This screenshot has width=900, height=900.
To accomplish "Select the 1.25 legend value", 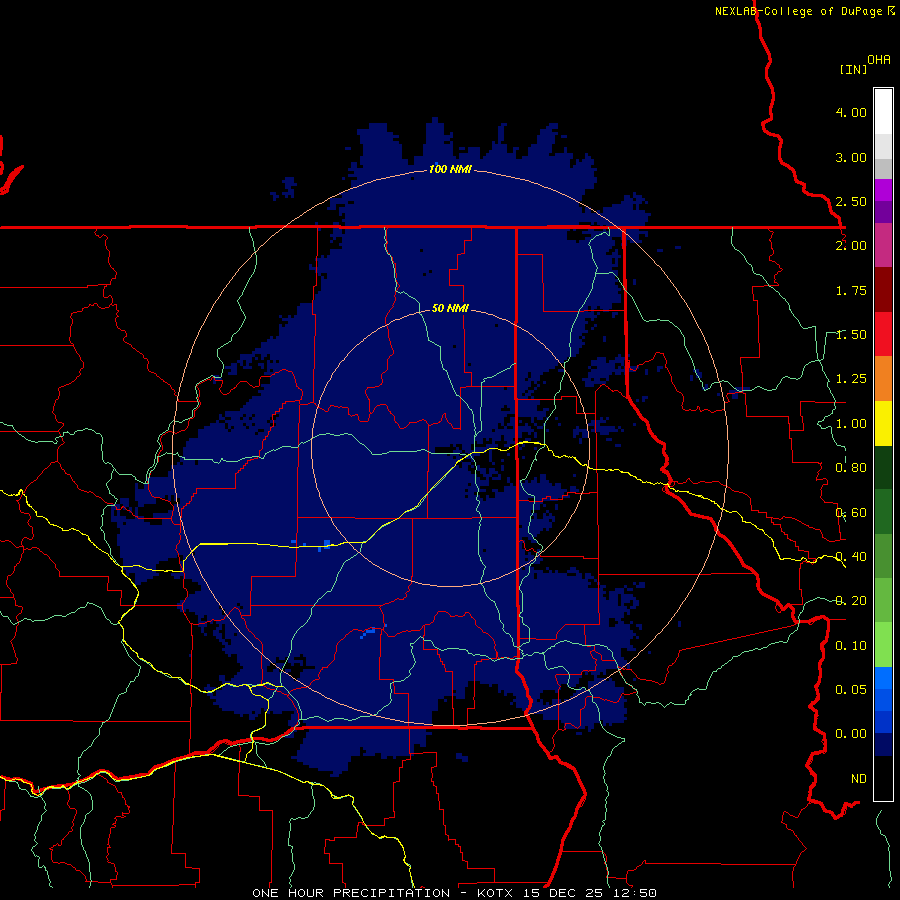I will (851, 379).
